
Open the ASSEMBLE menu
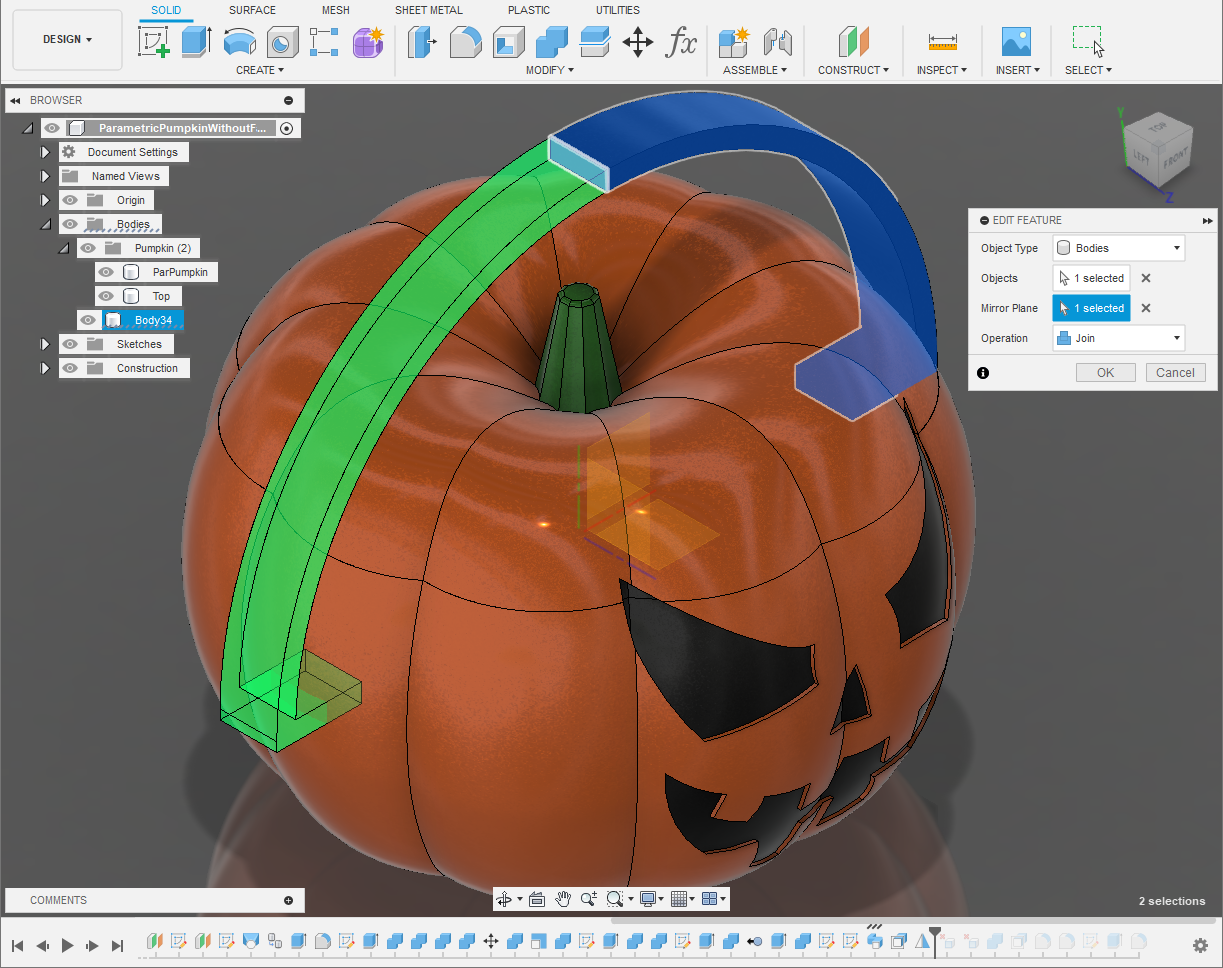[755, 70]
